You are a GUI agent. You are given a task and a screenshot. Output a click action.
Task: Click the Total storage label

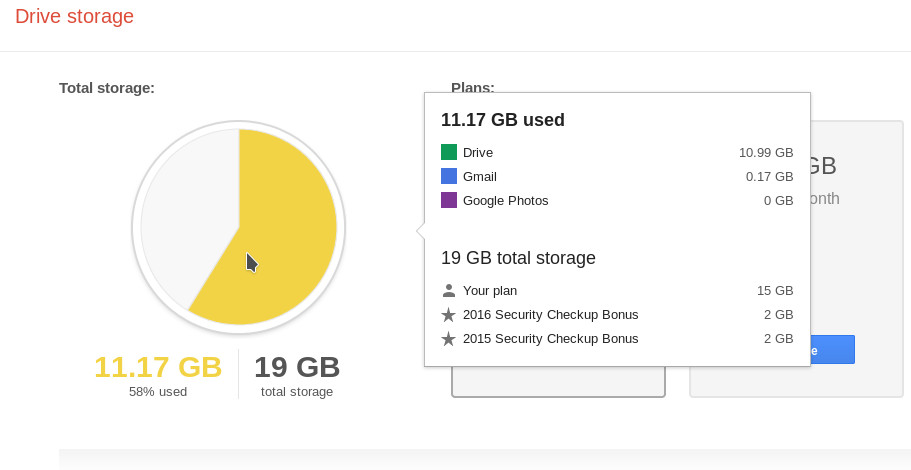[107, 88]
